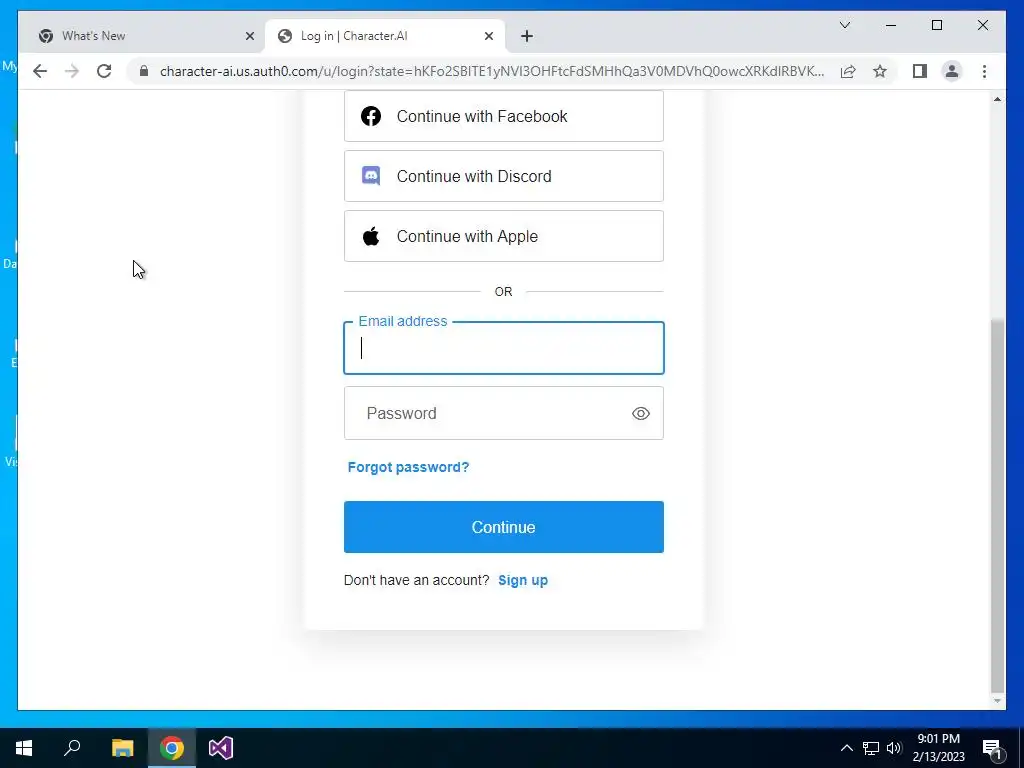The image size is (1024, 768).
Task: Click the page vertical scrollbar thumb
Action: [997, 505]
